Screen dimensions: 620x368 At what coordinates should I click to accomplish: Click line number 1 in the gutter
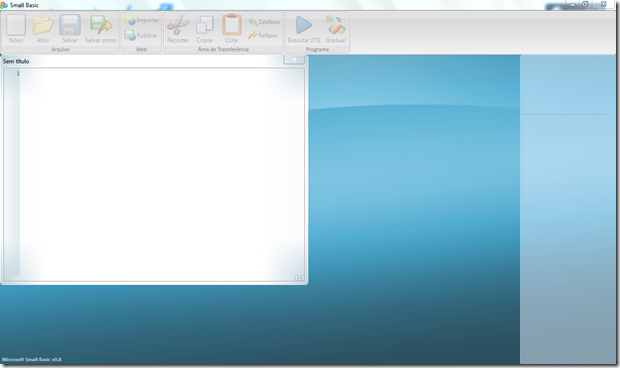click(18, 74)
